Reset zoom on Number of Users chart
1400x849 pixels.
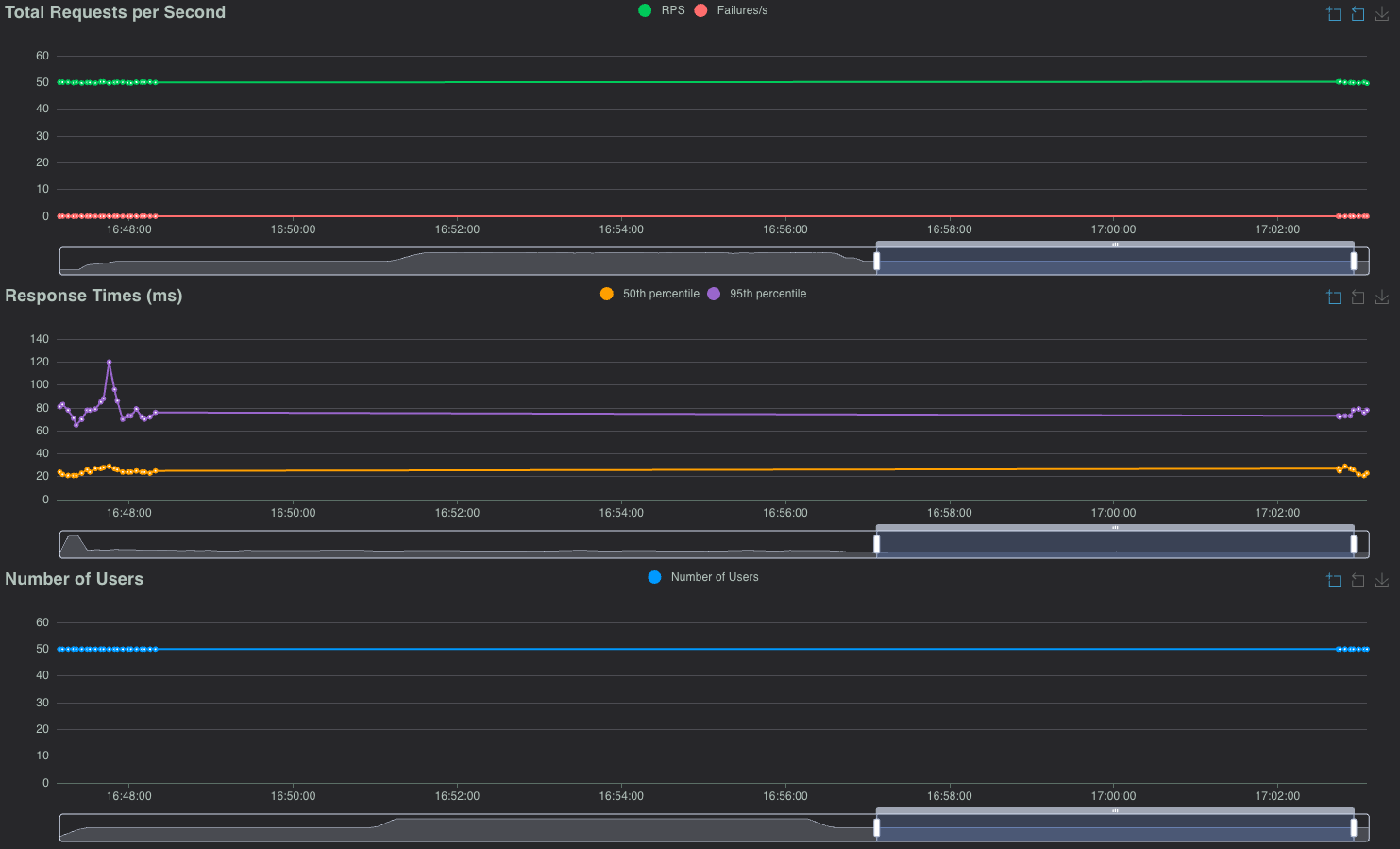click(1358, 581)
